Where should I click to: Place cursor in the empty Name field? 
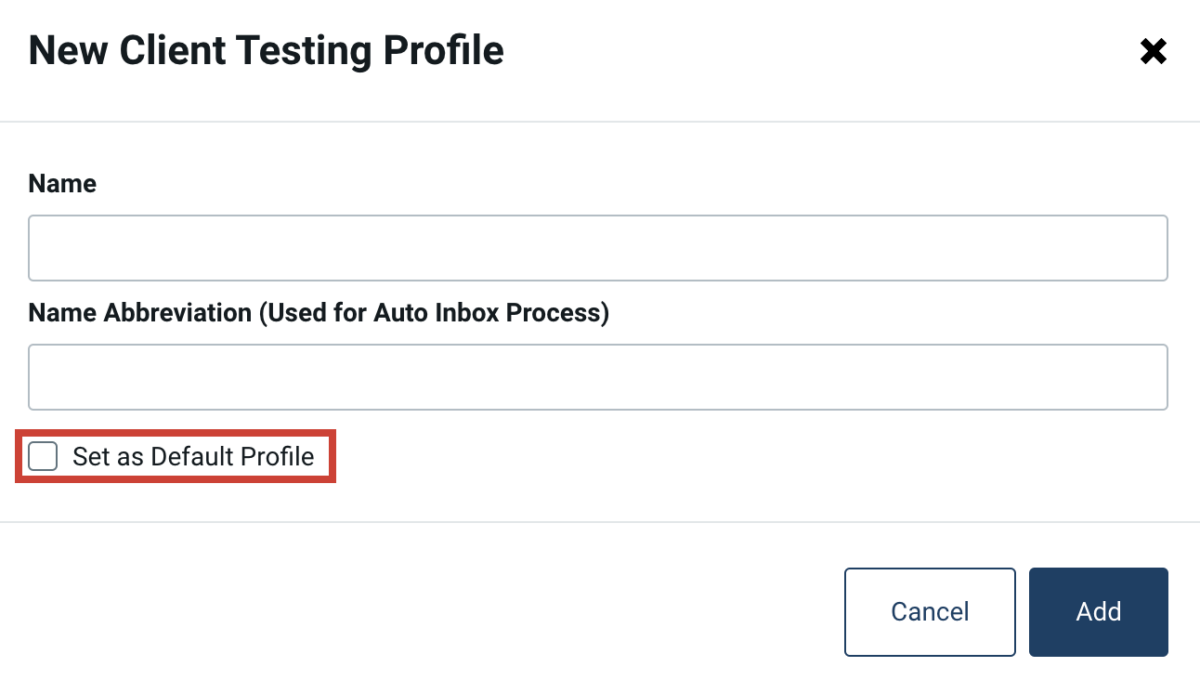pyautogui.click(x=598, y=247)
